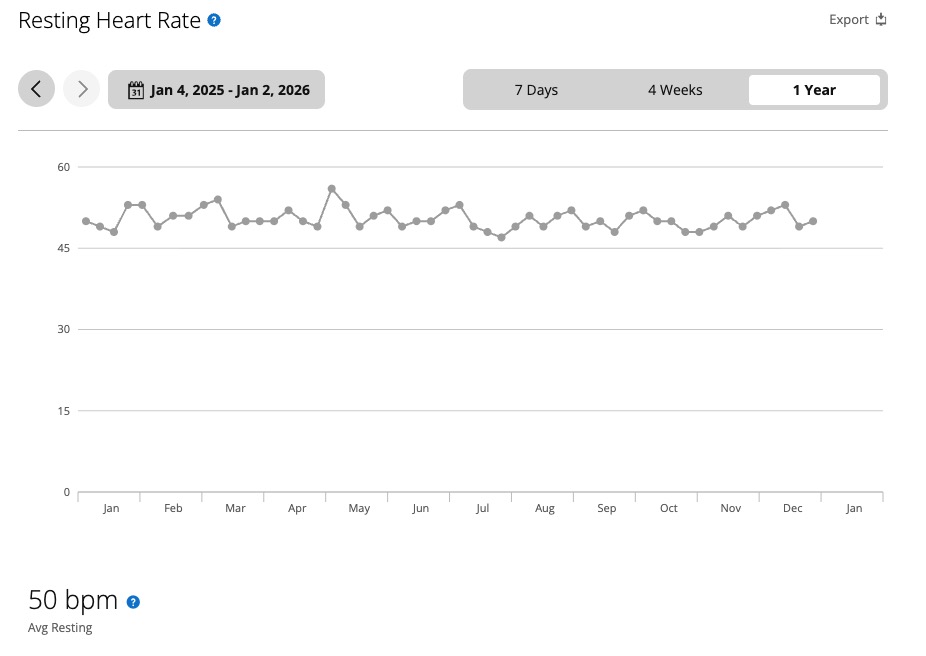Image resolution: width=926 pixels, height=656 pixels.
Task: Select the 4 Weeks view
Action: point(675,90)
